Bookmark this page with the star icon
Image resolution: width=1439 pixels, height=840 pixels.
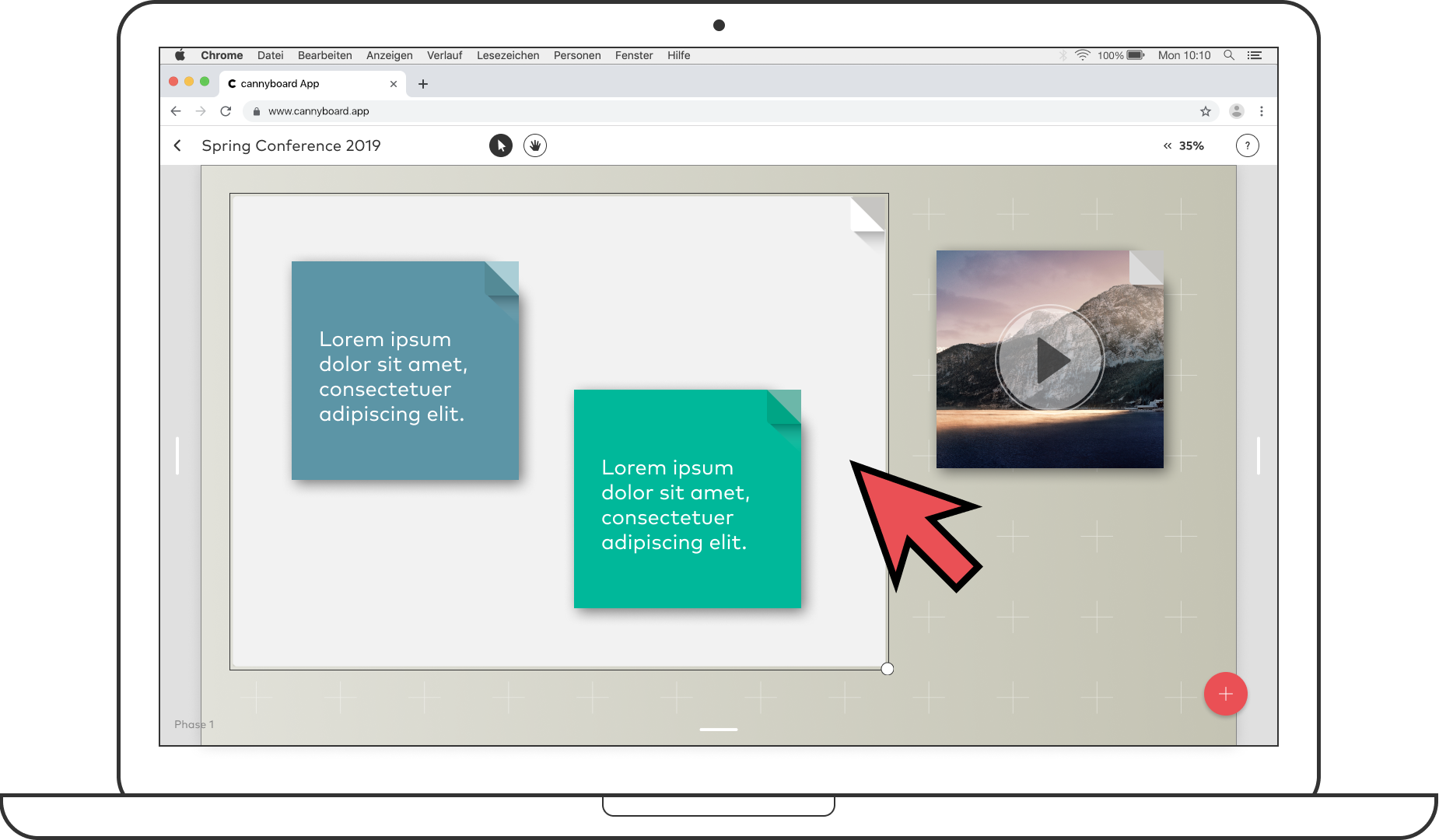click(1206, 111)
